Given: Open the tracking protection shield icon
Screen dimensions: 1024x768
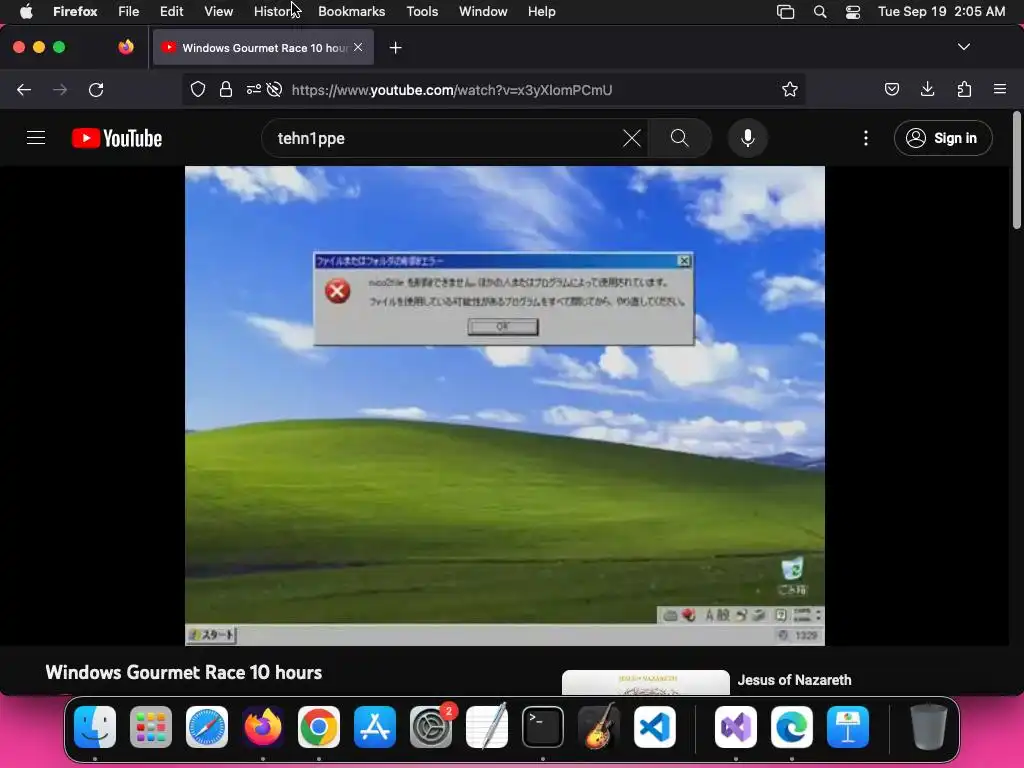Looking at the screenshot, I should tap(198, 89).
